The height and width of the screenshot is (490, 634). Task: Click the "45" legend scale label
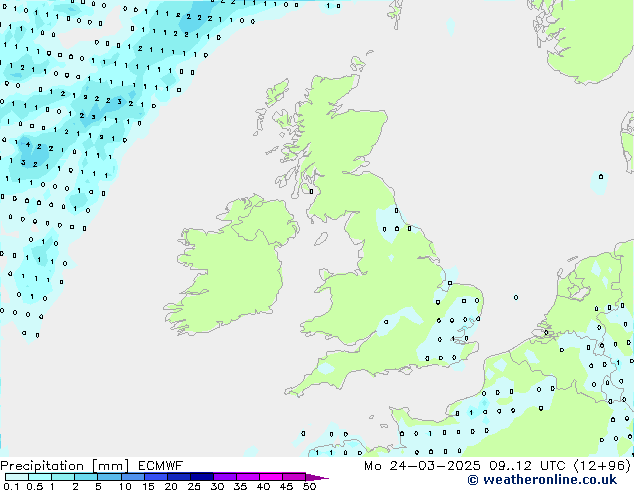click(287, 486)
